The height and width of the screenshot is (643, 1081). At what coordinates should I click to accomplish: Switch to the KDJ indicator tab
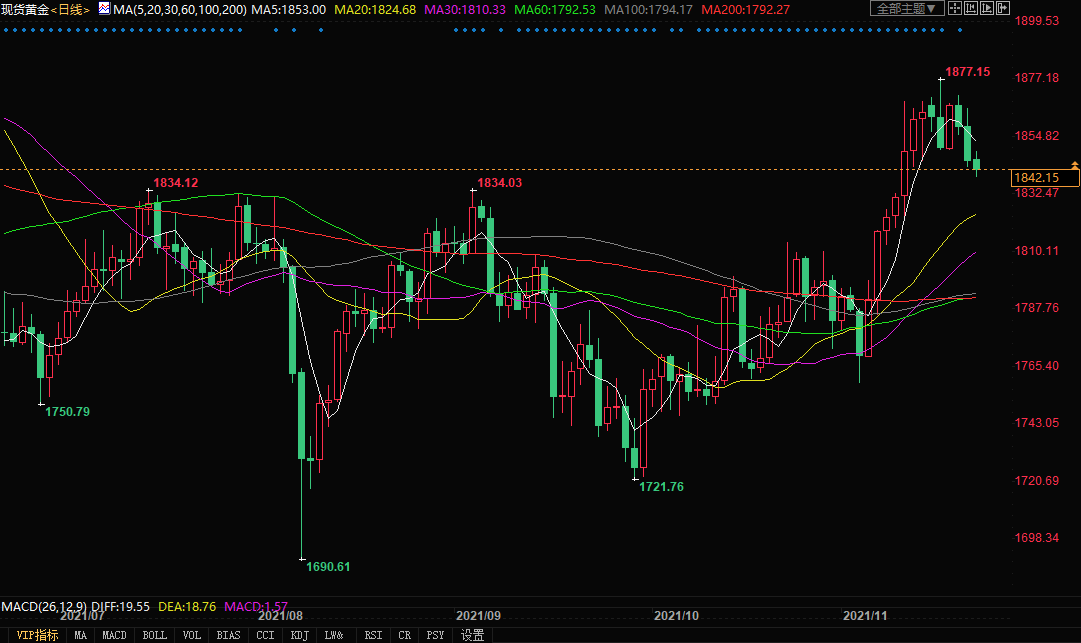[299, 635]
